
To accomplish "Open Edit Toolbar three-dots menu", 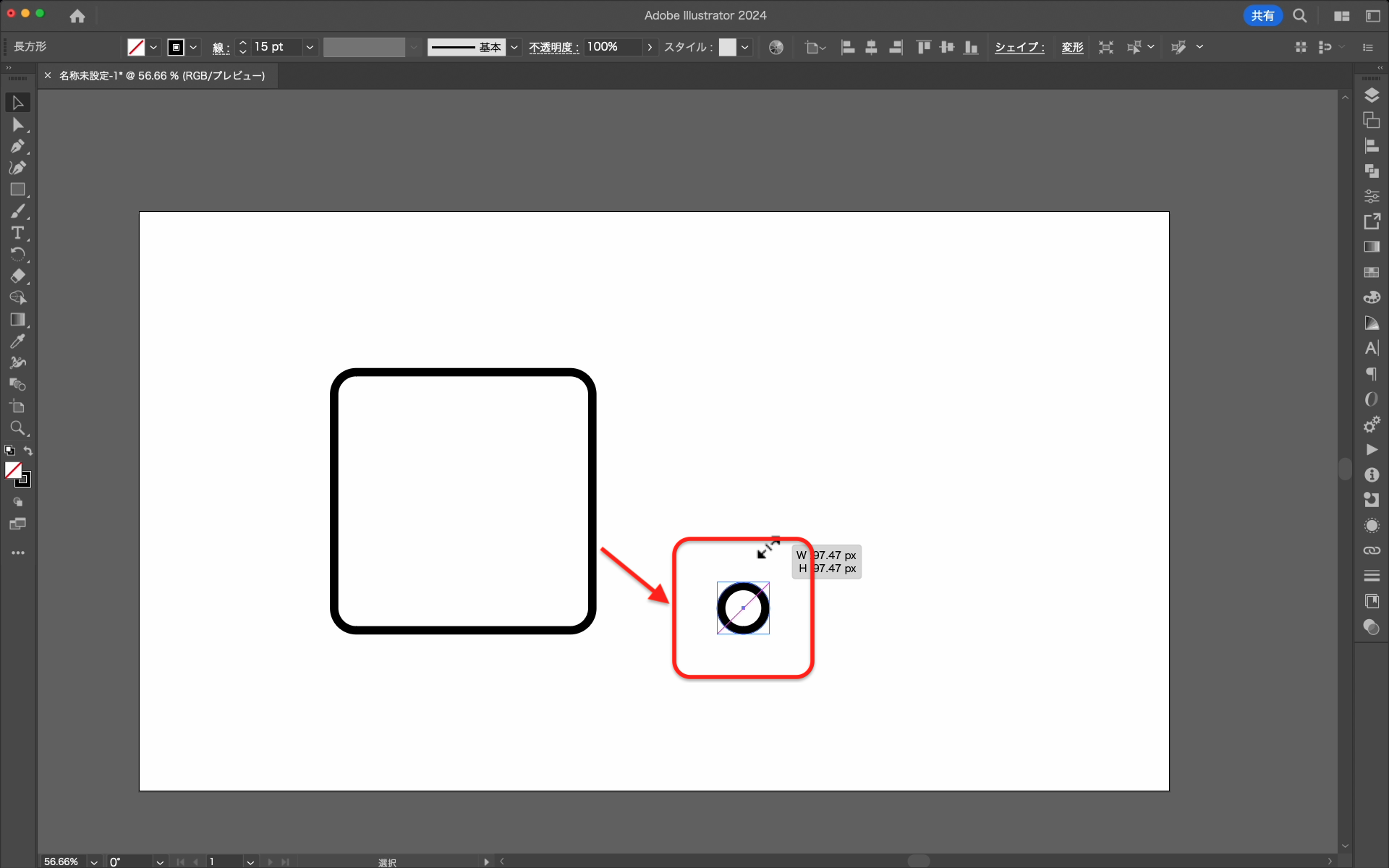I will pos(17,553).
